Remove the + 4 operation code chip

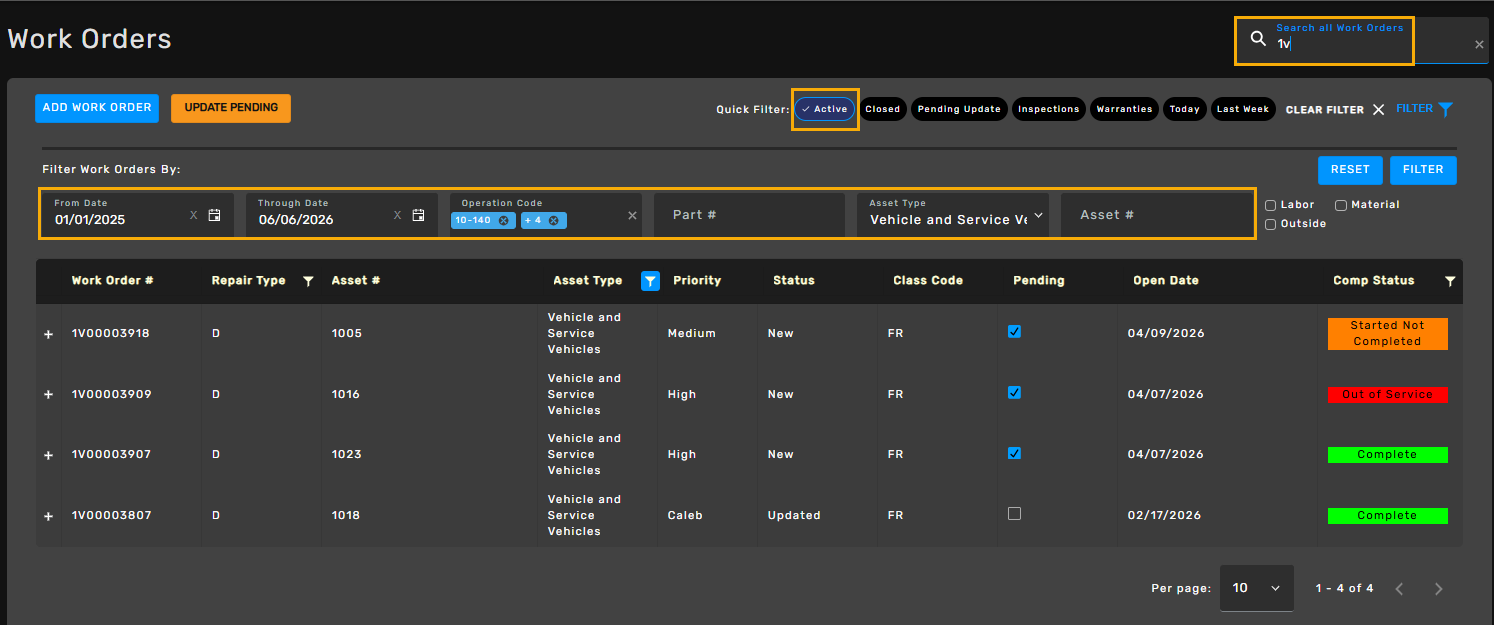[x=553, y=220]
